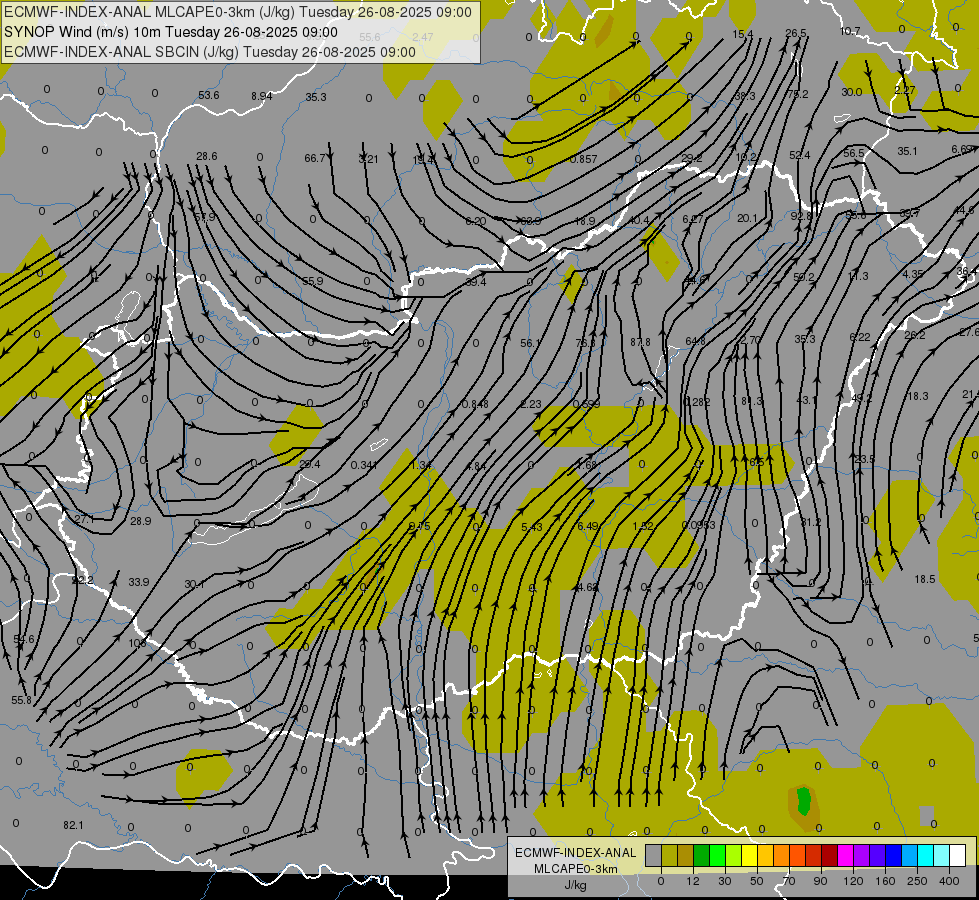Click the J/kg unit label in the legend

click(576, 885)
